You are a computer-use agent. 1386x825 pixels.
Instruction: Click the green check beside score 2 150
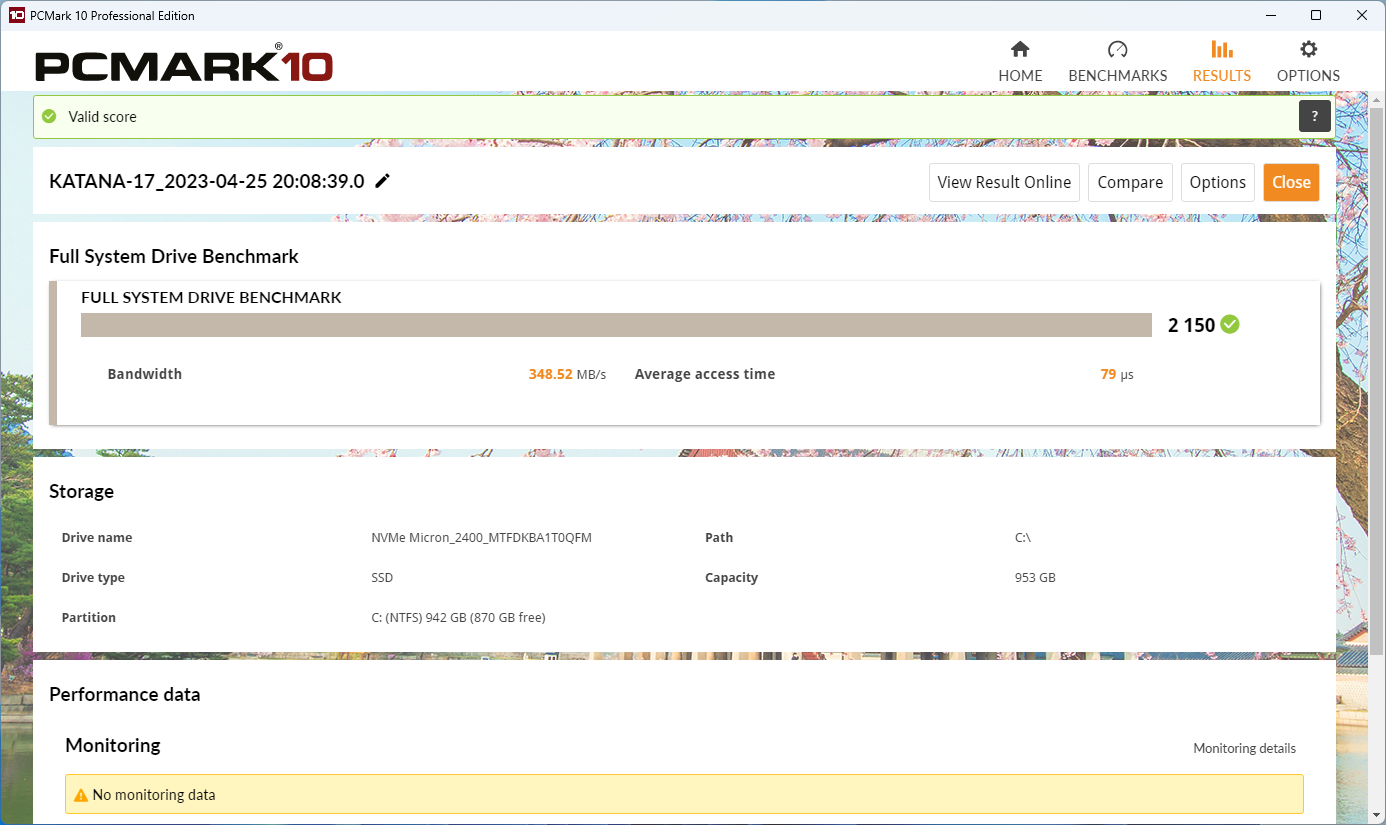click(1230, 324)
